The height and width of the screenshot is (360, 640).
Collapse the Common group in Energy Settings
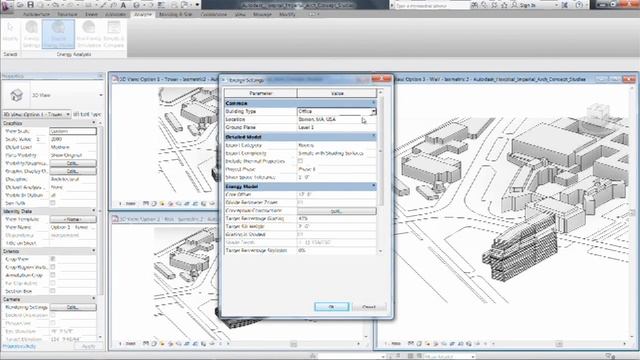tap(373, 102)
